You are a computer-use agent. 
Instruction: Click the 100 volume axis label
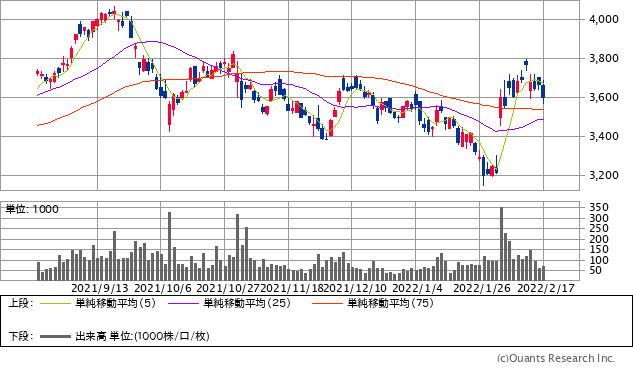[x=599, y=260]
